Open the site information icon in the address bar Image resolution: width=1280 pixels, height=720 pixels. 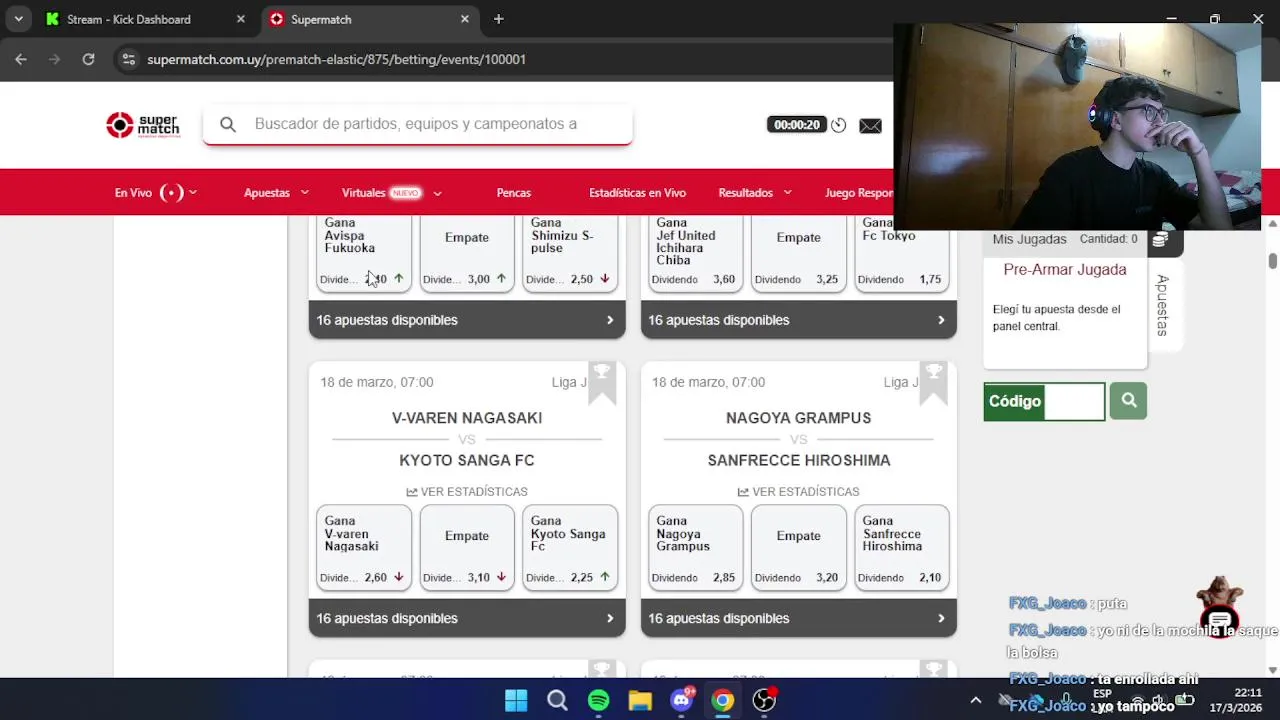(128, 59)
